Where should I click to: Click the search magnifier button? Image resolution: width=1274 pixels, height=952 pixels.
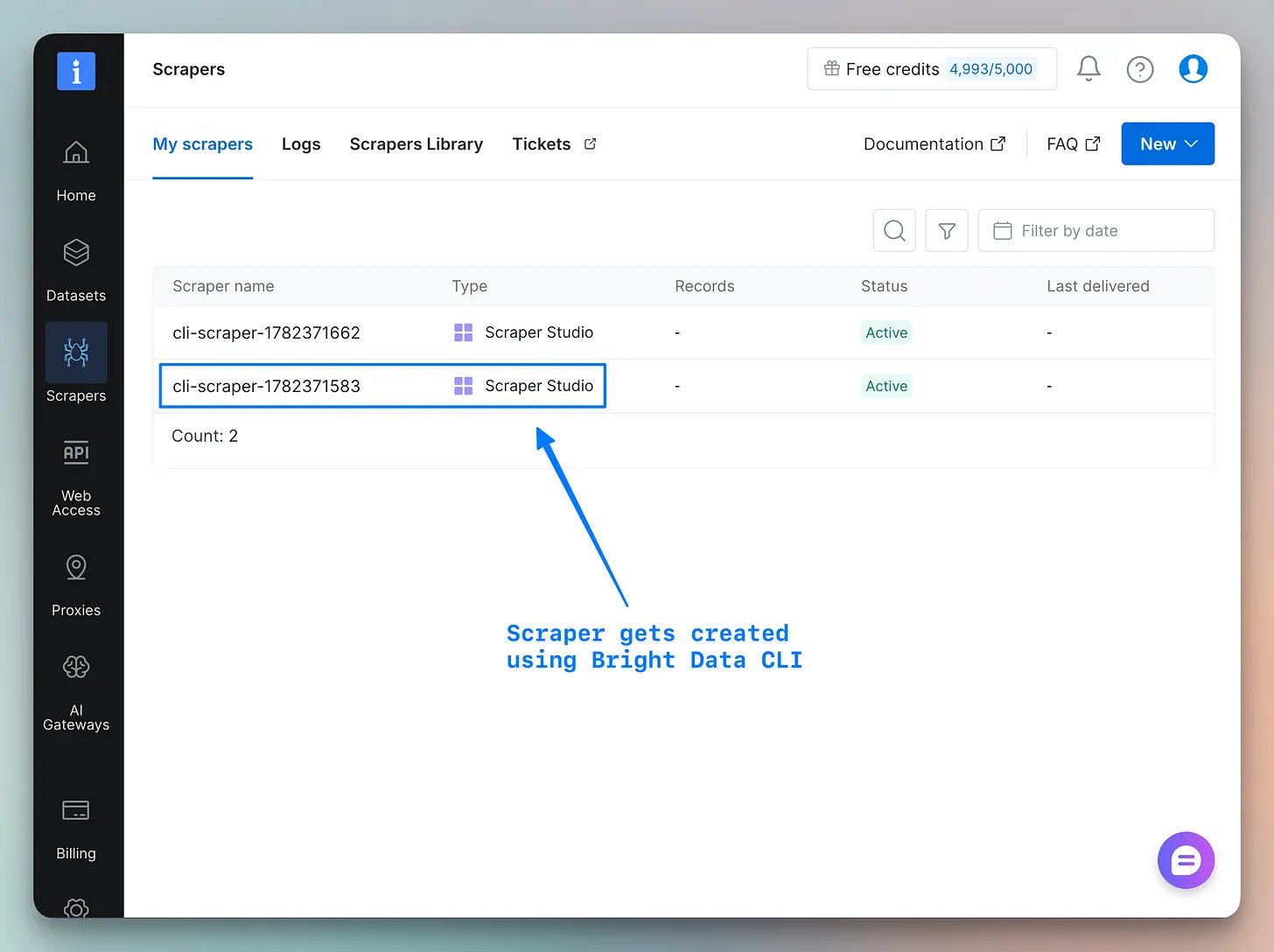894,231
